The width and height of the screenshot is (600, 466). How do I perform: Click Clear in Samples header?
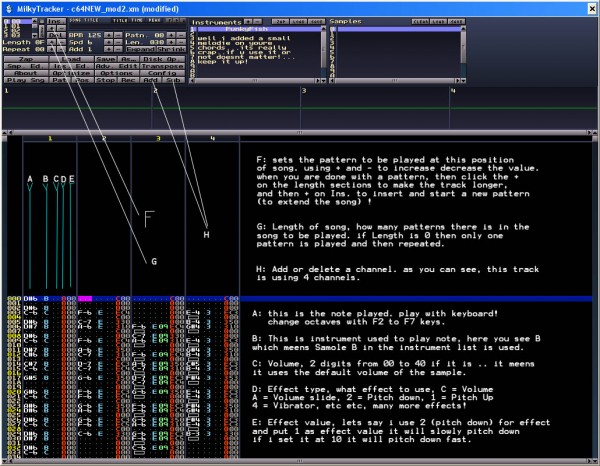coord(421,21)
